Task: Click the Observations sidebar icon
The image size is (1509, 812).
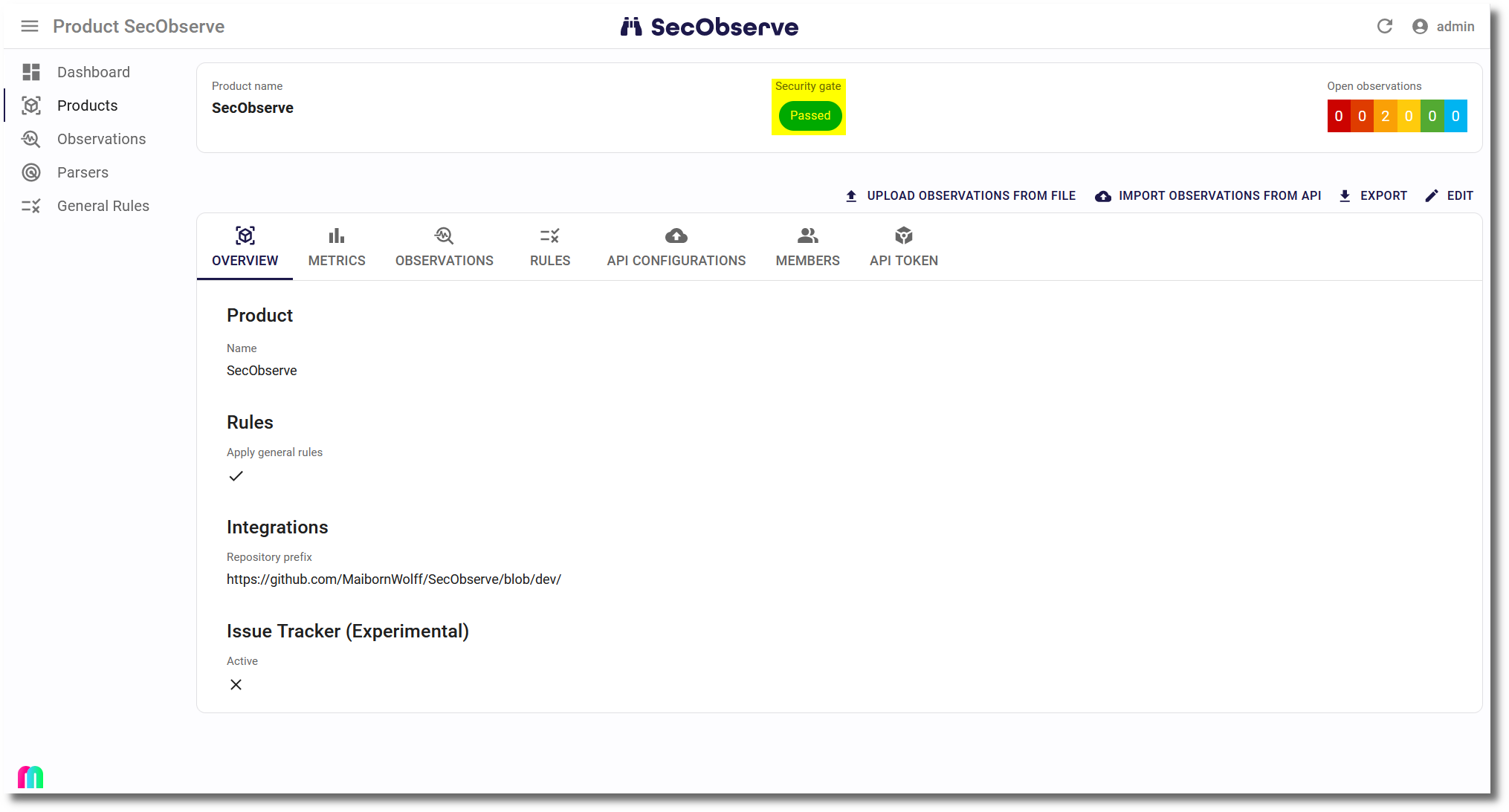Action: 31,139
